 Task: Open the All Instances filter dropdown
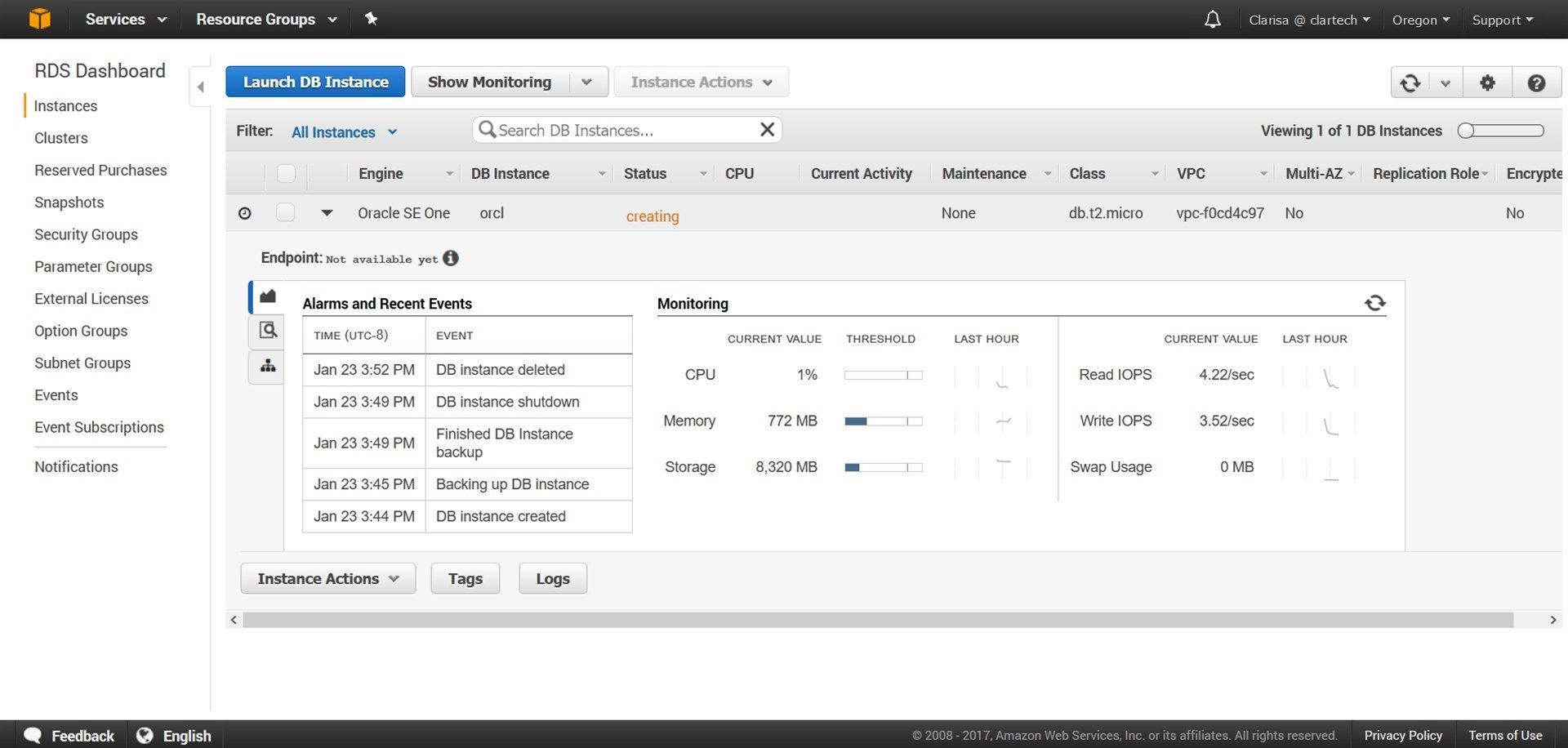click(344, 131)
